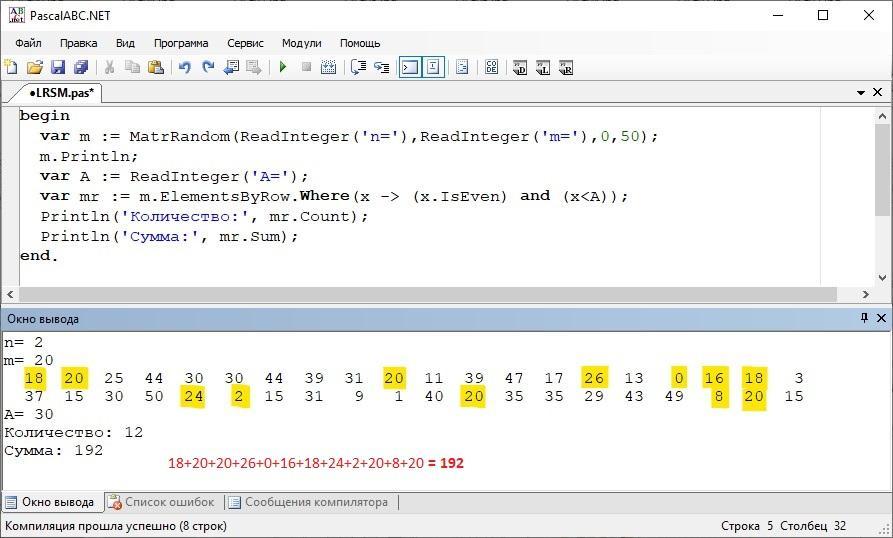Run the program with green arrow
The width and height of the screenshot is (893, 538).
pos(283,67)
